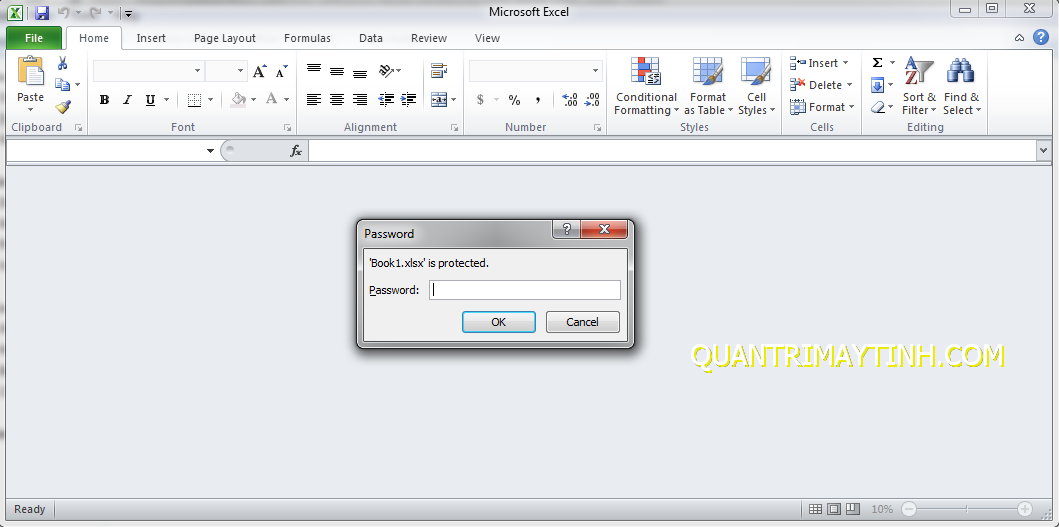Click the Decrease Font Size icon
Screen dimensions: 1059x527
[x=282, y=71]
